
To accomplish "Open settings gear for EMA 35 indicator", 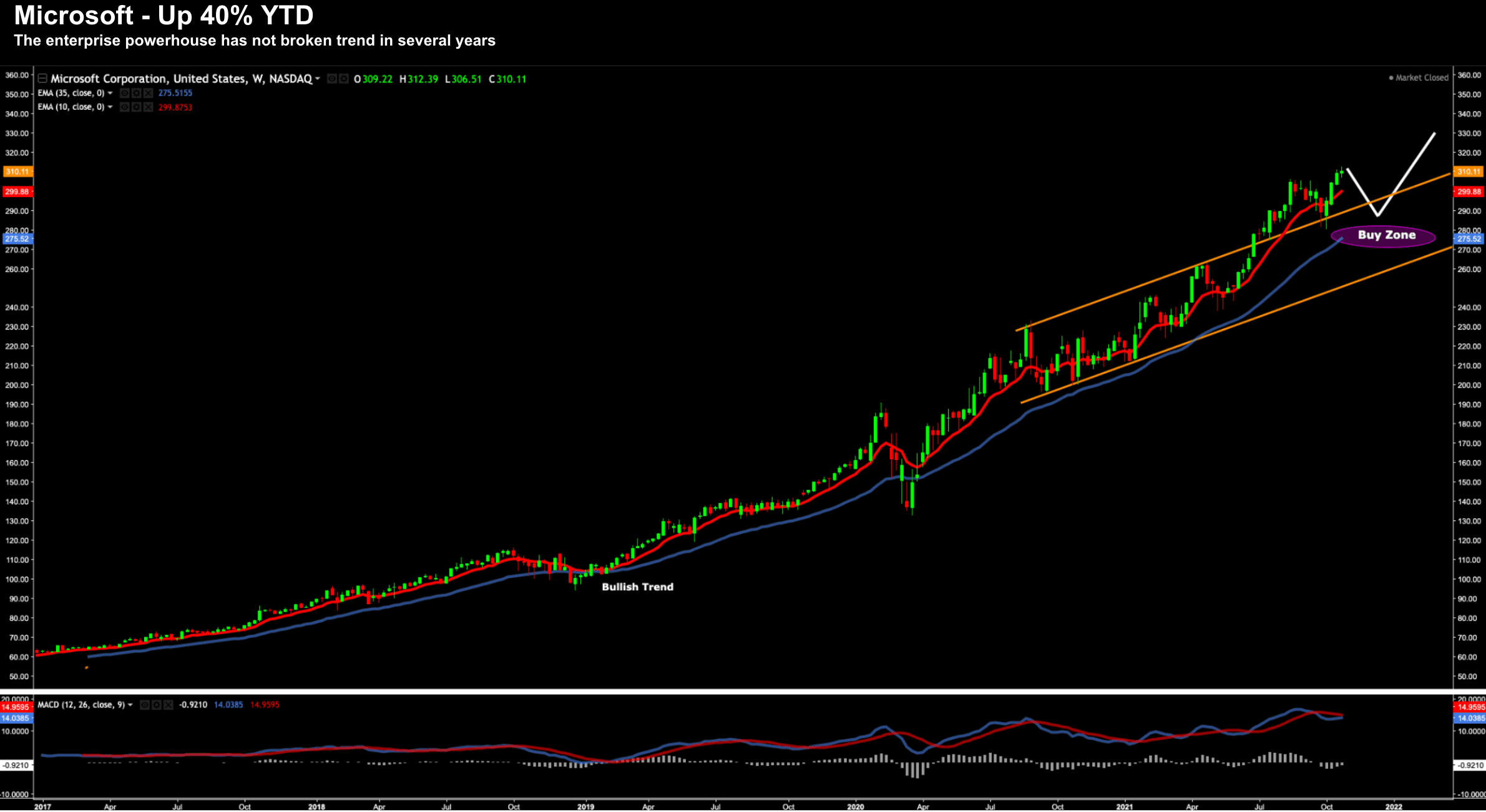I will [x=136, y=93].
